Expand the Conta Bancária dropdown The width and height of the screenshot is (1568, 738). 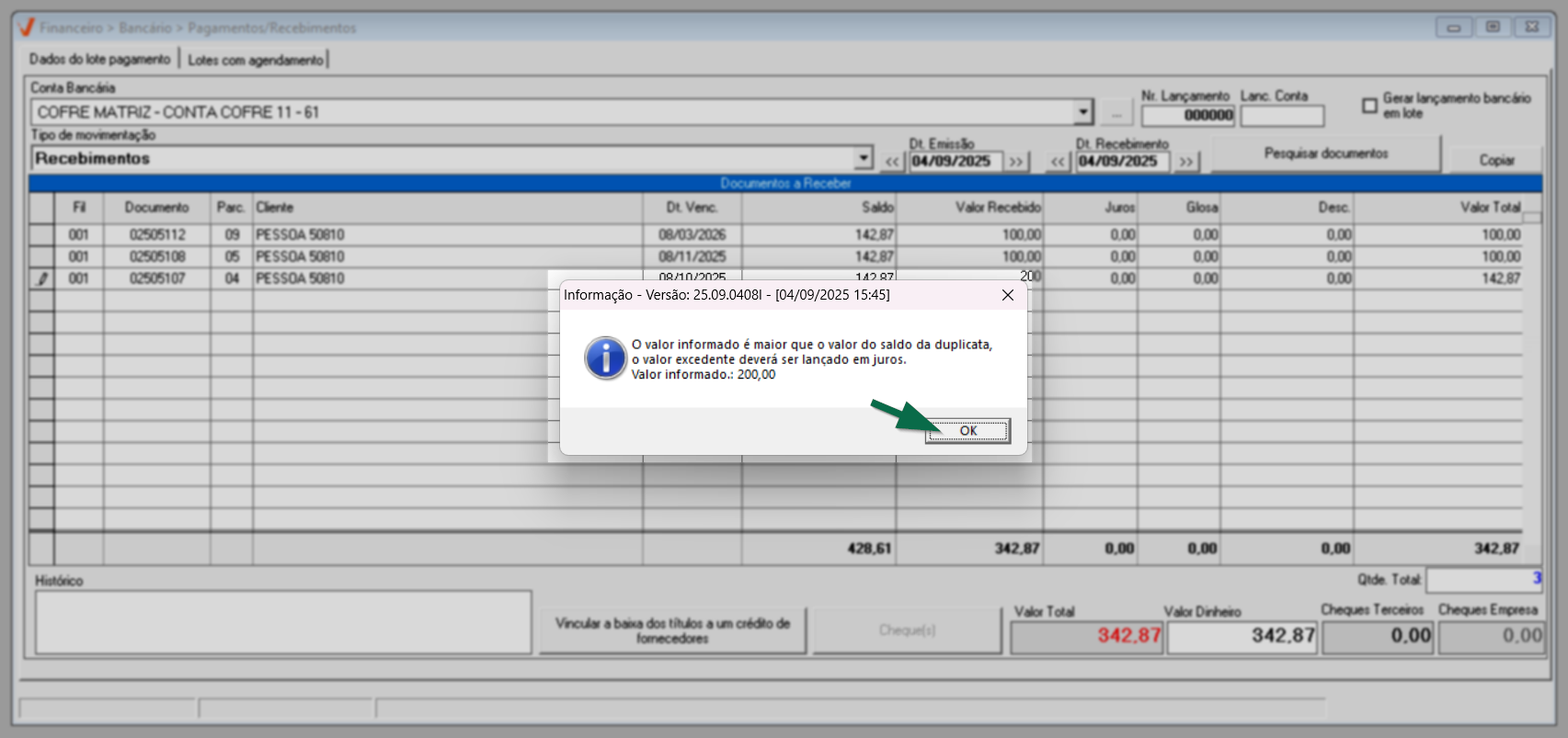point(1083,112)
